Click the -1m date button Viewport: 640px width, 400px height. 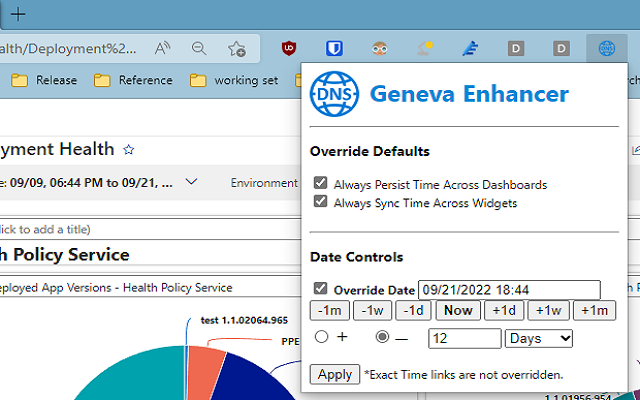click(x=329, y=311)
